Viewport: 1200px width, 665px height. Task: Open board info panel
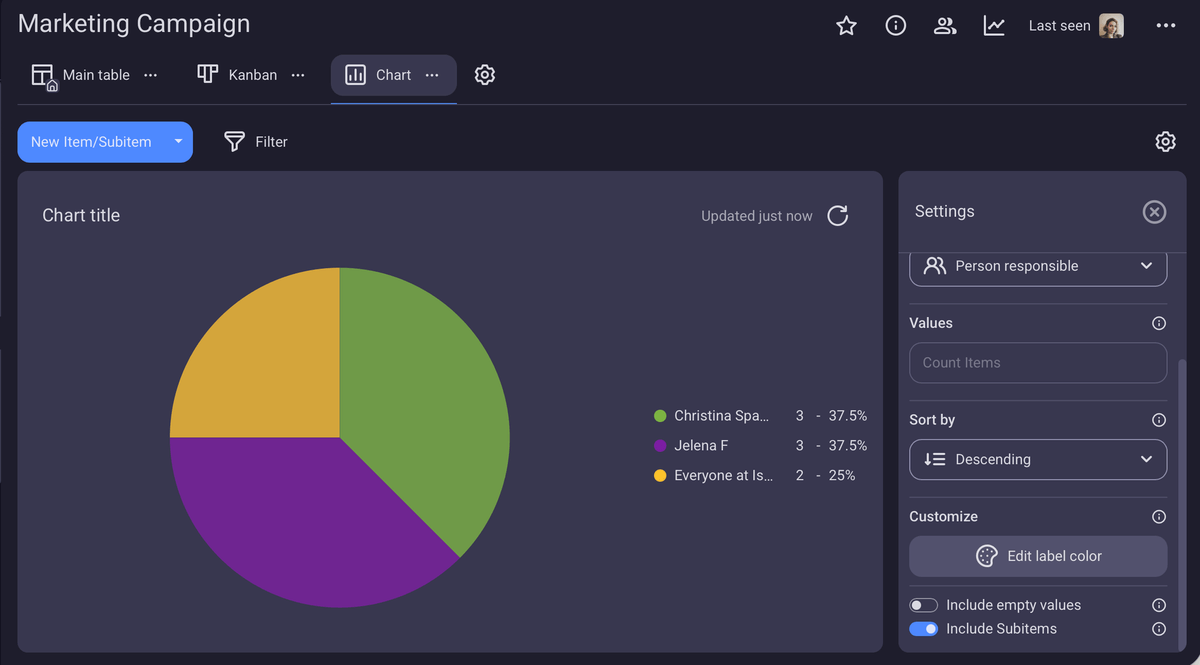coord(895,26)
